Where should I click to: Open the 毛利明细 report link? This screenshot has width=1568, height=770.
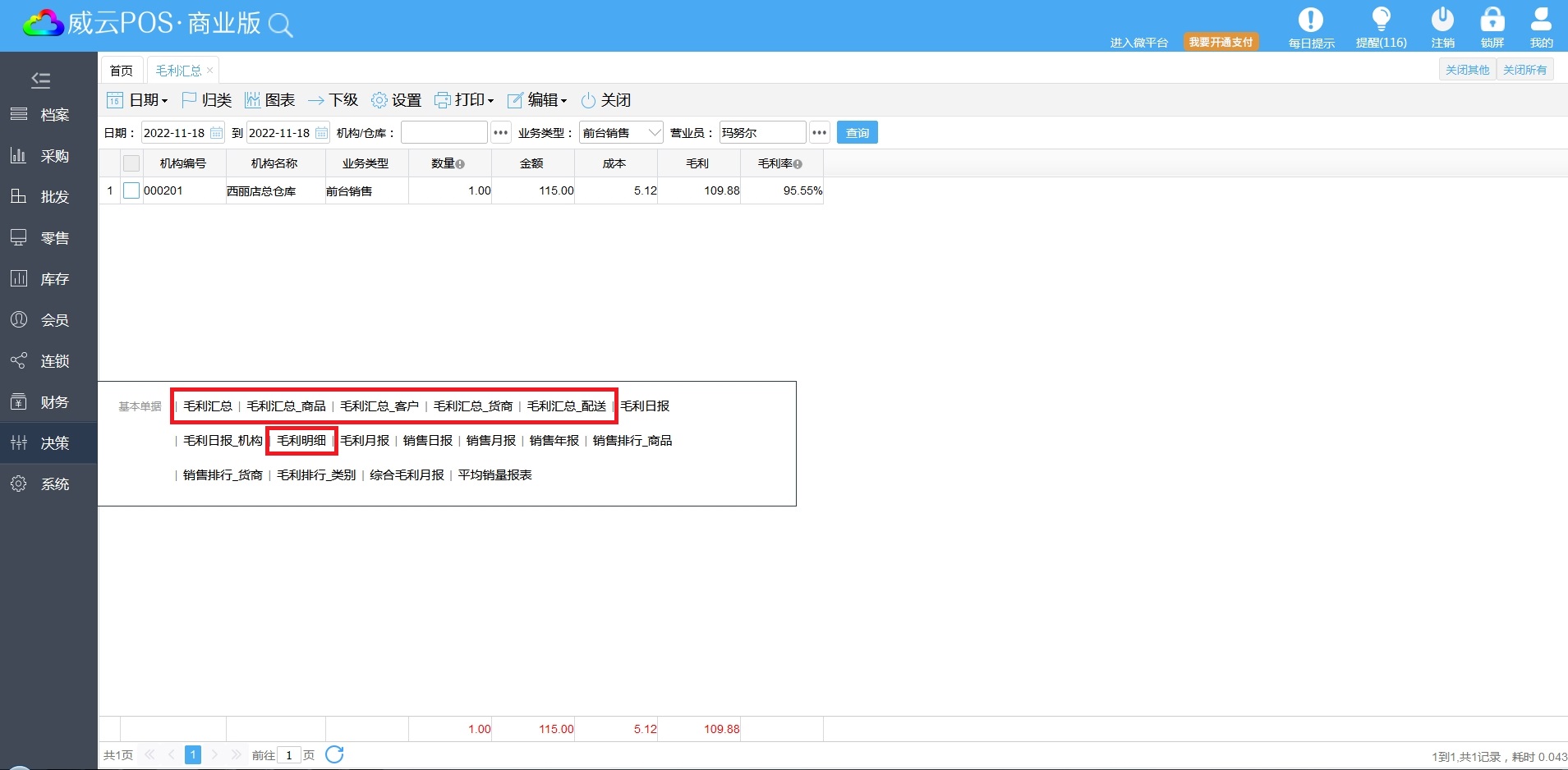pyautogui.click(x=301, y=441)
